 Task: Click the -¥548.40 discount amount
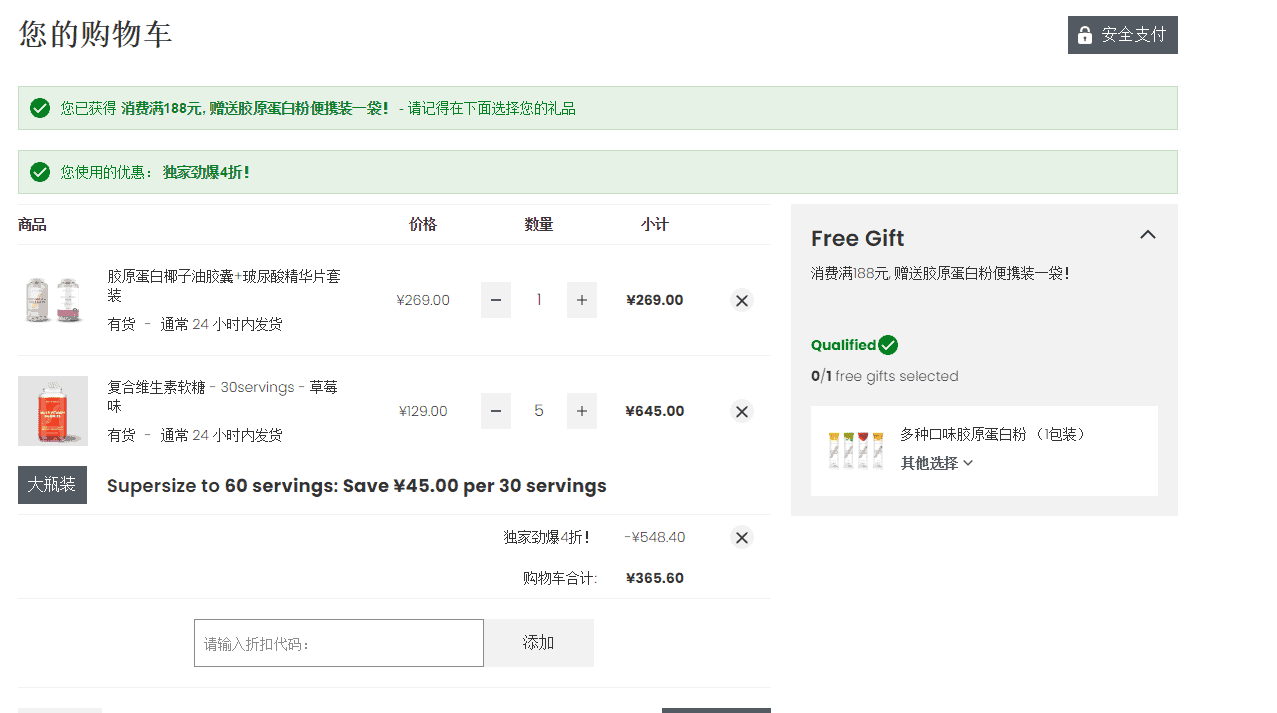point(655,537)
